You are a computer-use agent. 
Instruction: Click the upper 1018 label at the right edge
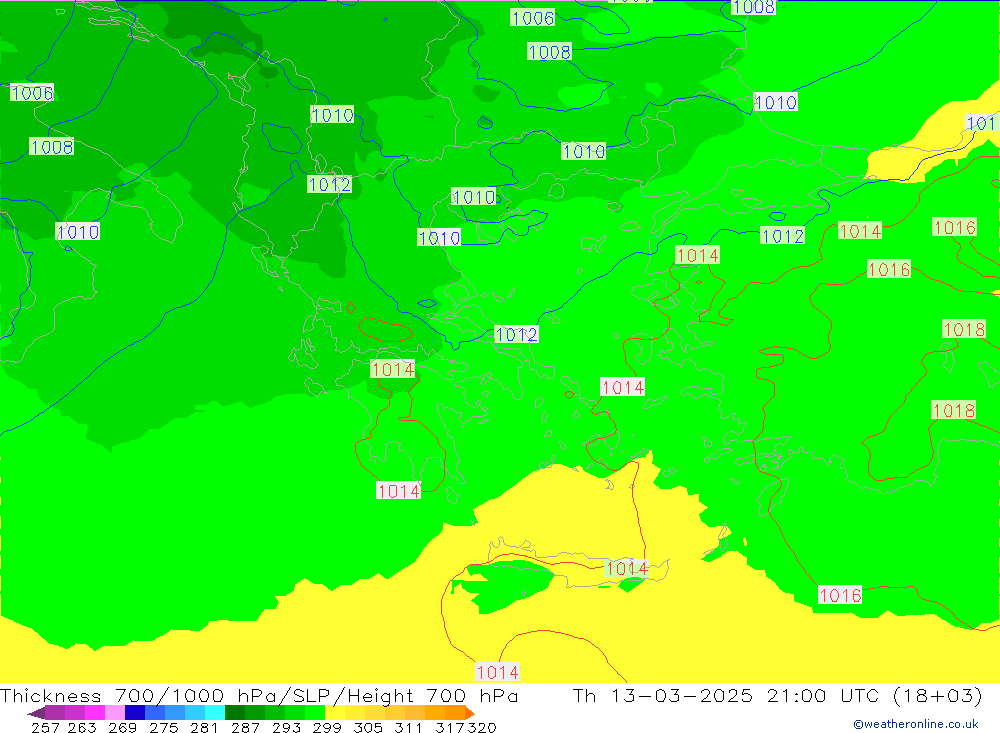pyautogui.click(x=964, y=329)
